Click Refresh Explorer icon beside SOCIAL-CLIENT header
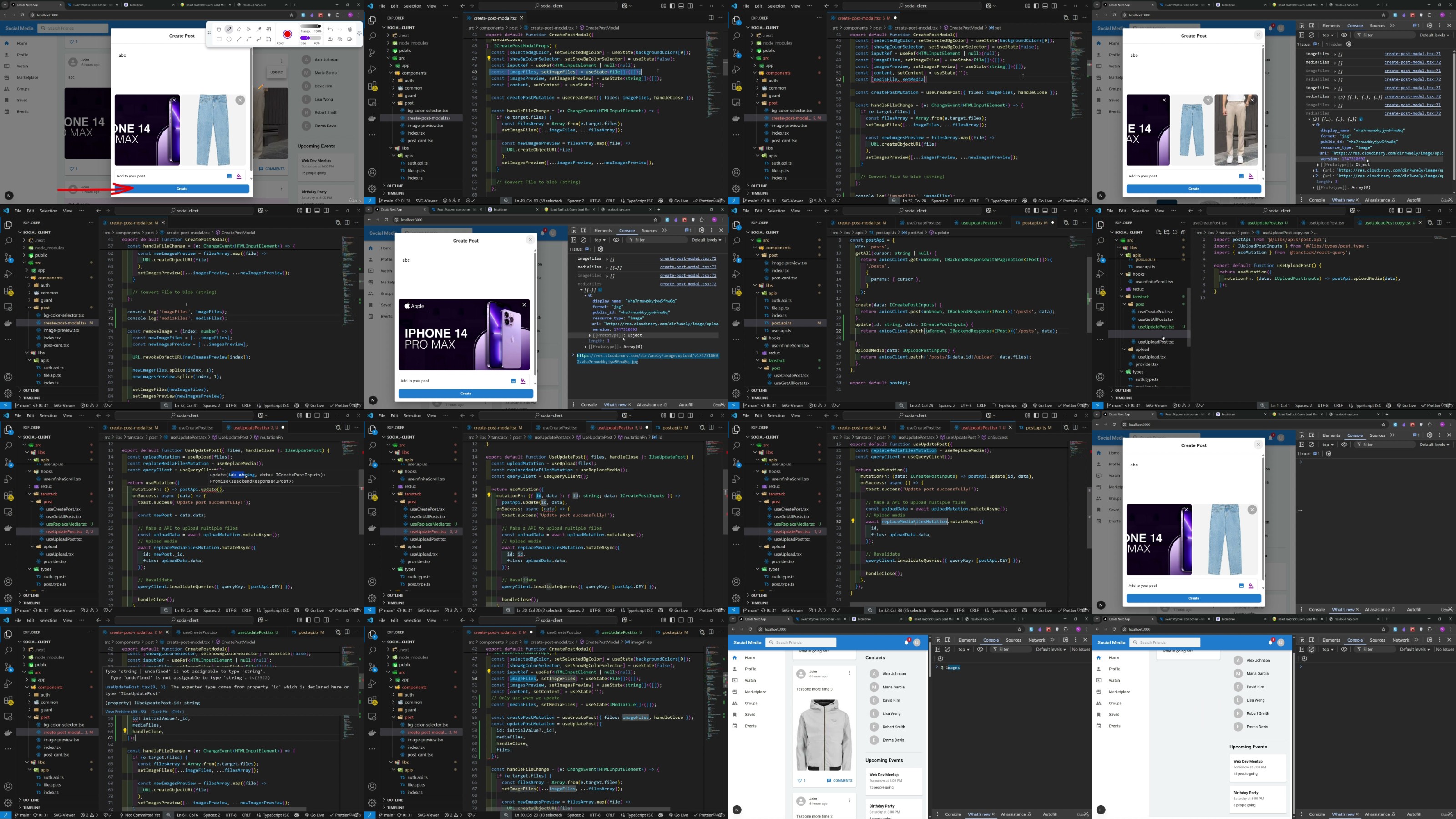The height and width of the screenshot is (819, 1456). point(1174,233)
